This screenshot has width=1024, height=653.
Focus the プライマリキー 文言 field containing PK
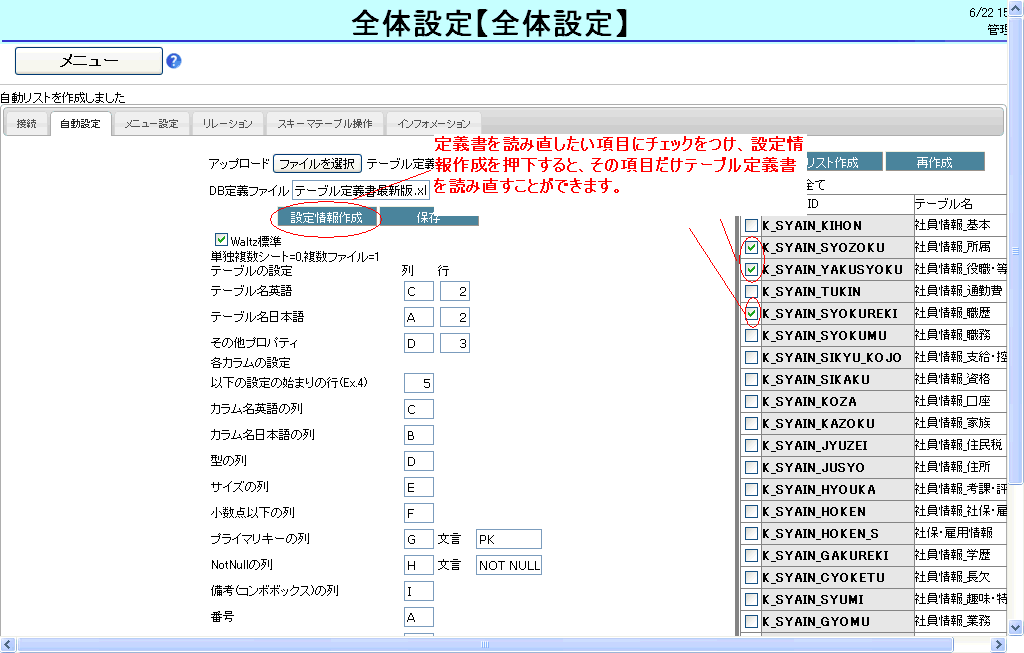[x=508, y=540]
